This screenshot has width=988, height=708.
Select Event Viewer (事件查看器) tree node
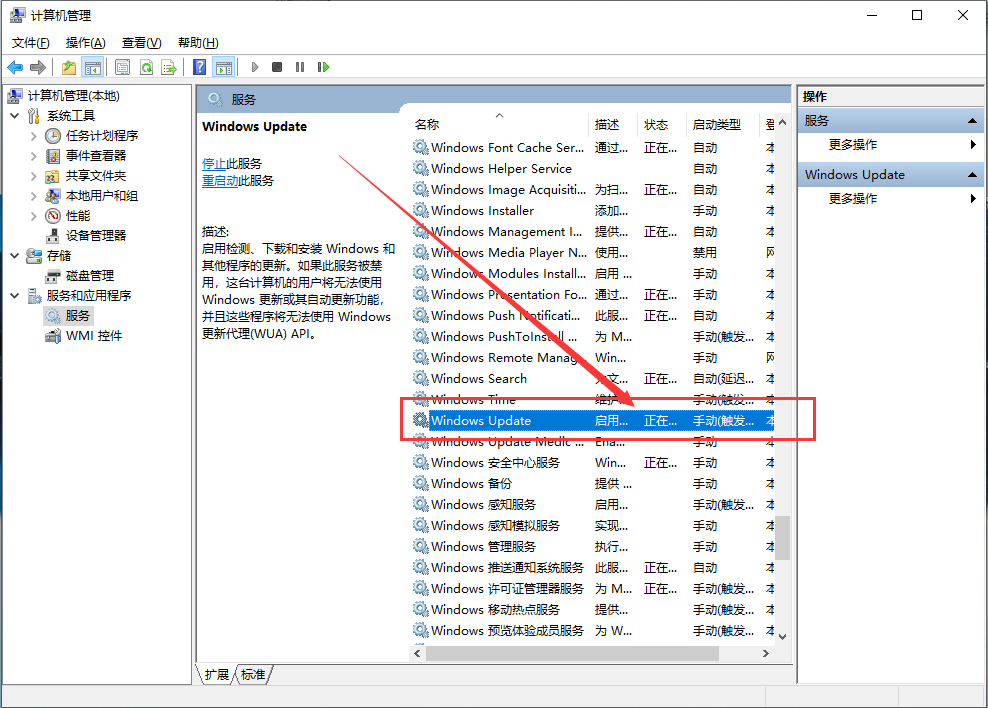tap(96, 156)
